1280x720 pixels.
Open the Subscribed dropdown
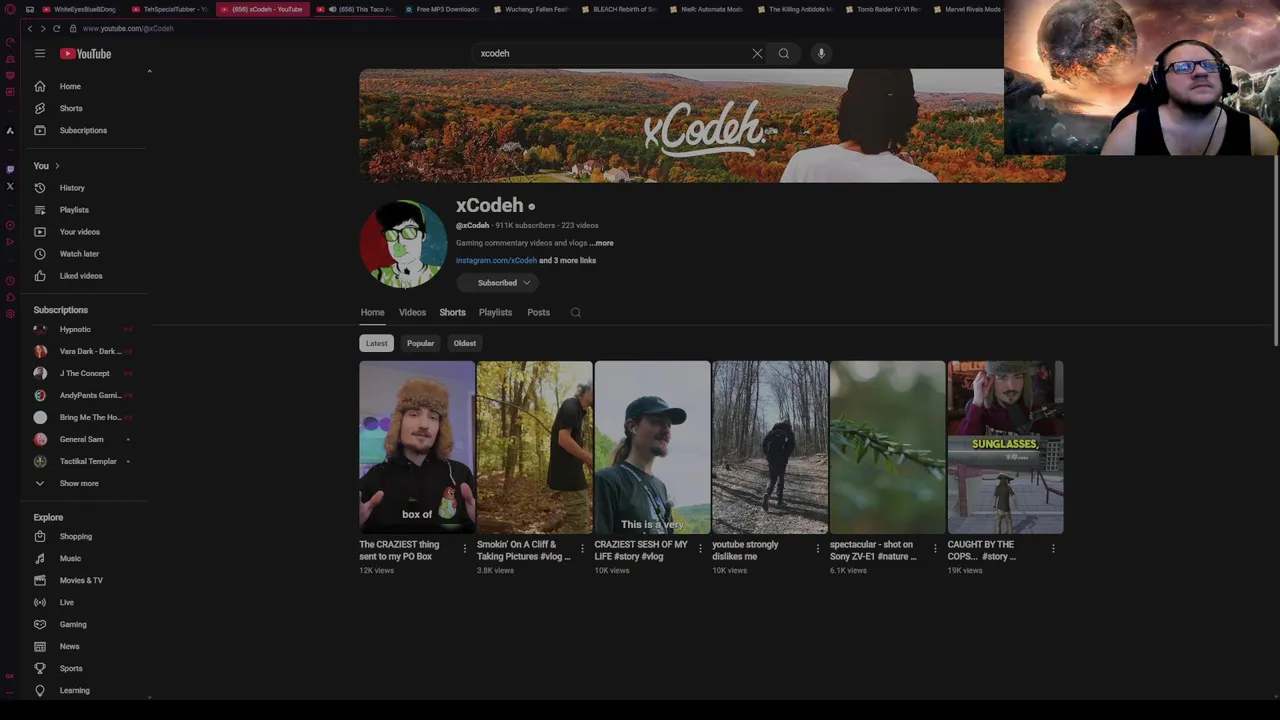click(x=498, y=283)
